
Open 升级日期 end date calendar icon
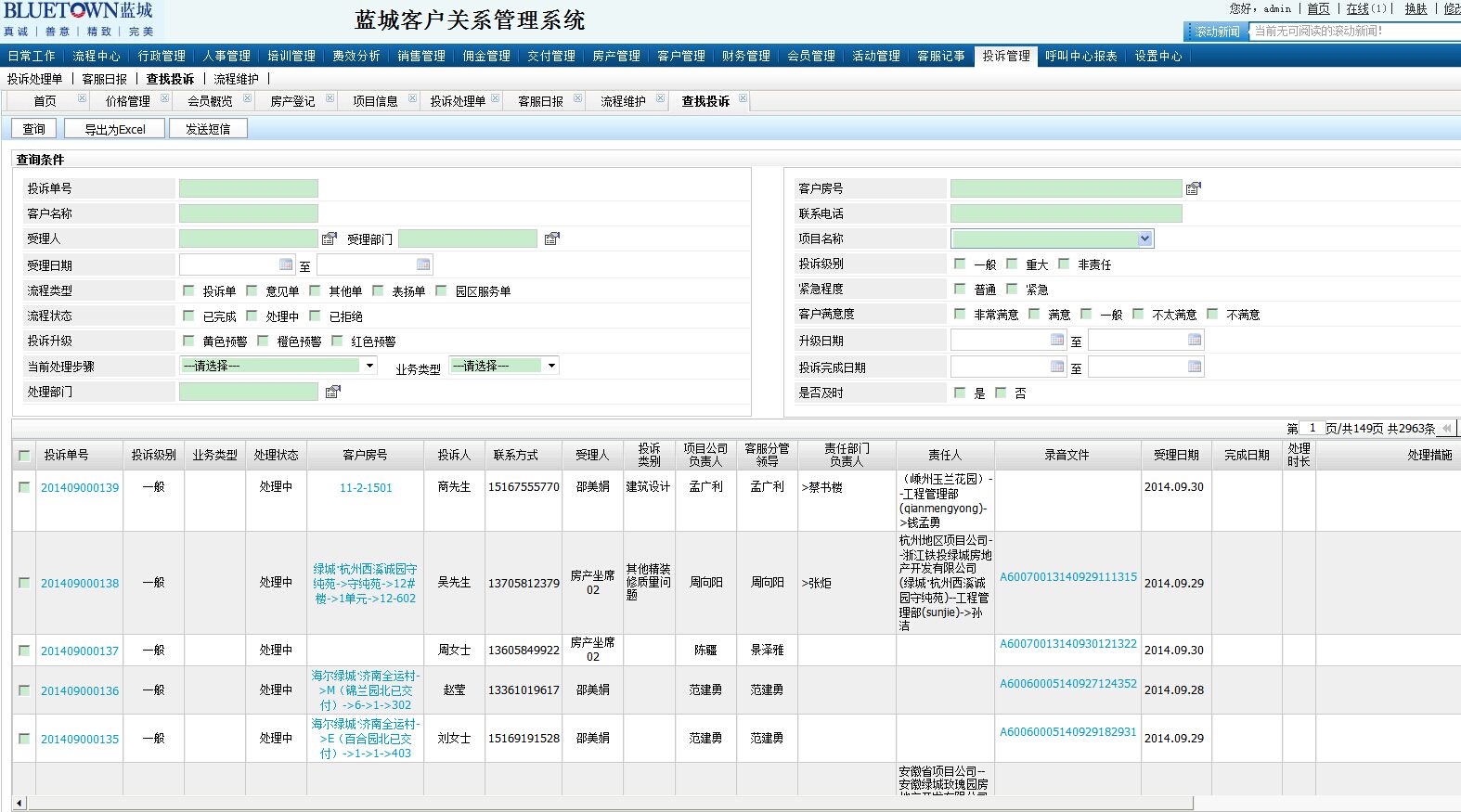[x=1195, y=340]
